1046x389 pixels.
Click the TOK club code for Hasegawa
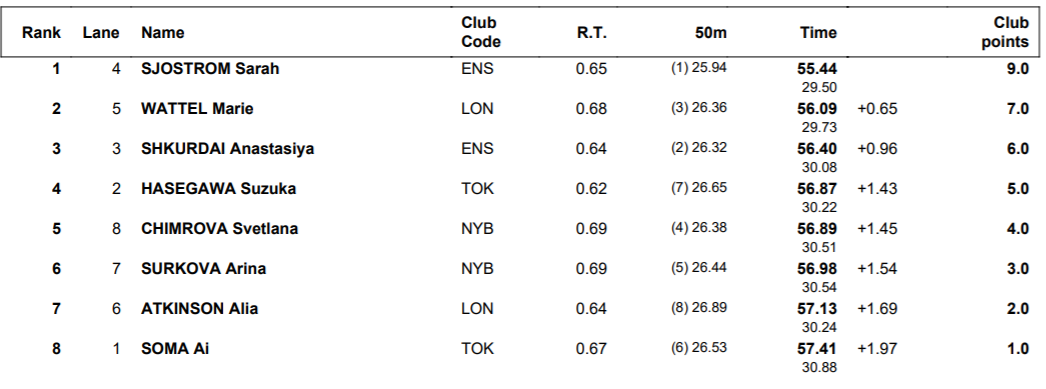478,189
